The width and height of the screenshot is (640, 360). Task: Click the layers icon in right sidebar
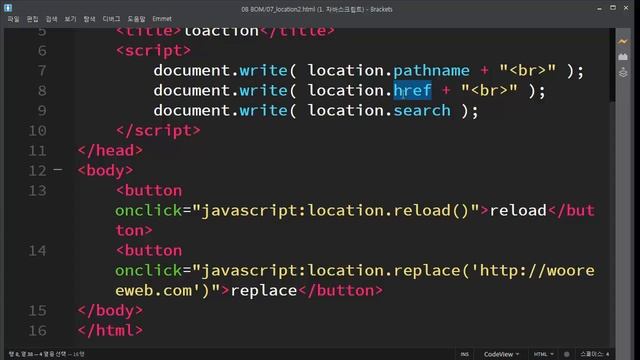coord(623,73)
